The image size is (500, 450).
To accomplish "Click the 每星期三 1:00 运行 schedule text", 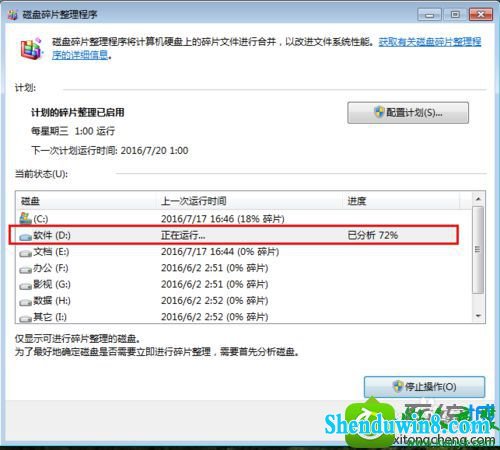I will coord(73,131).
